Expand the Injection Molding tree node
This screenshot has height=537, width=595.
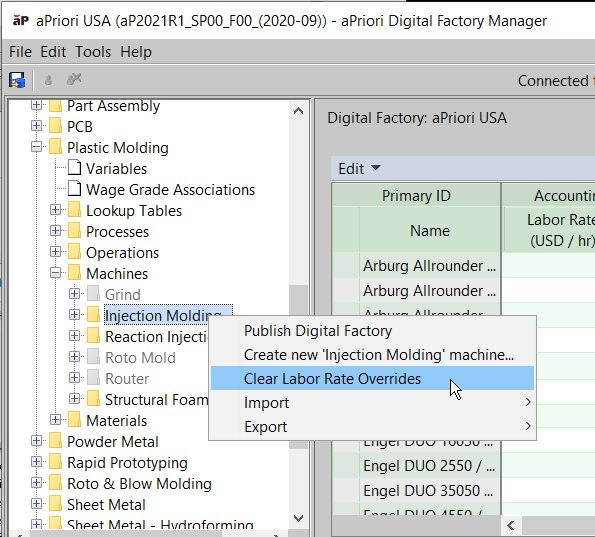tap(74, 315)
